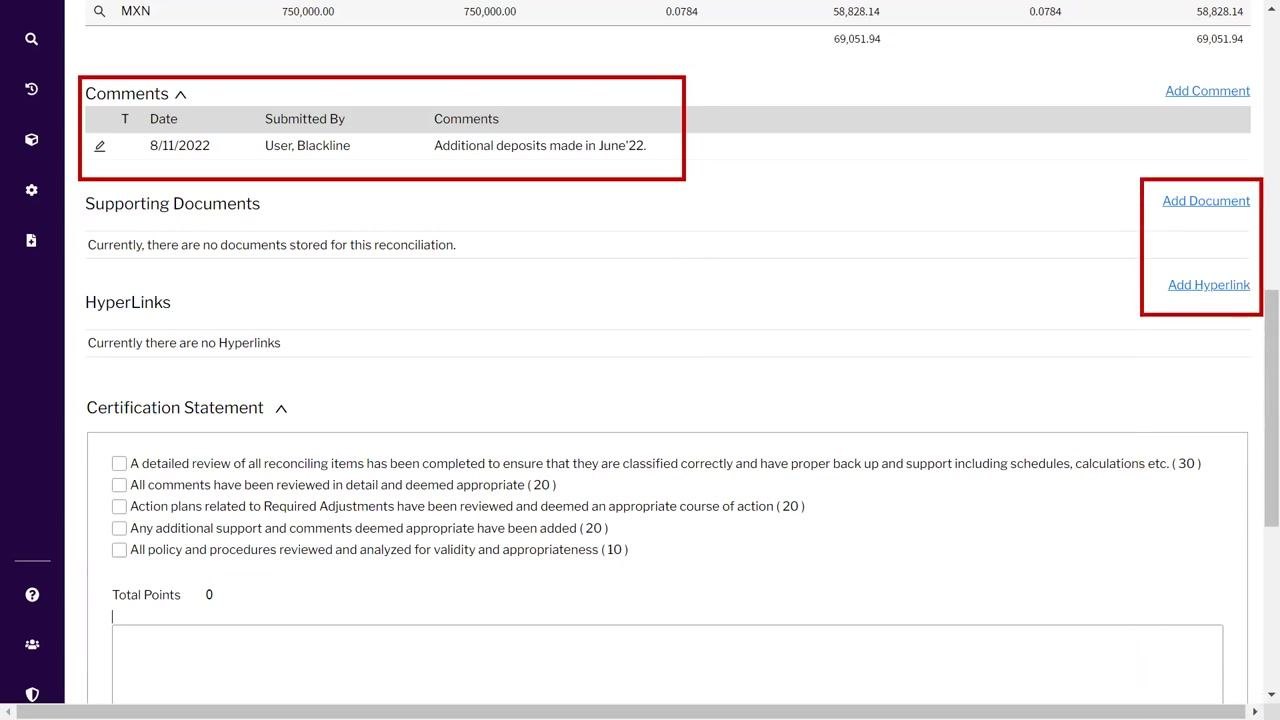Open the history clock icon in sidebar
Image resolution: width=1280 pixels, height=720 pixels.
tap(31, 89)
